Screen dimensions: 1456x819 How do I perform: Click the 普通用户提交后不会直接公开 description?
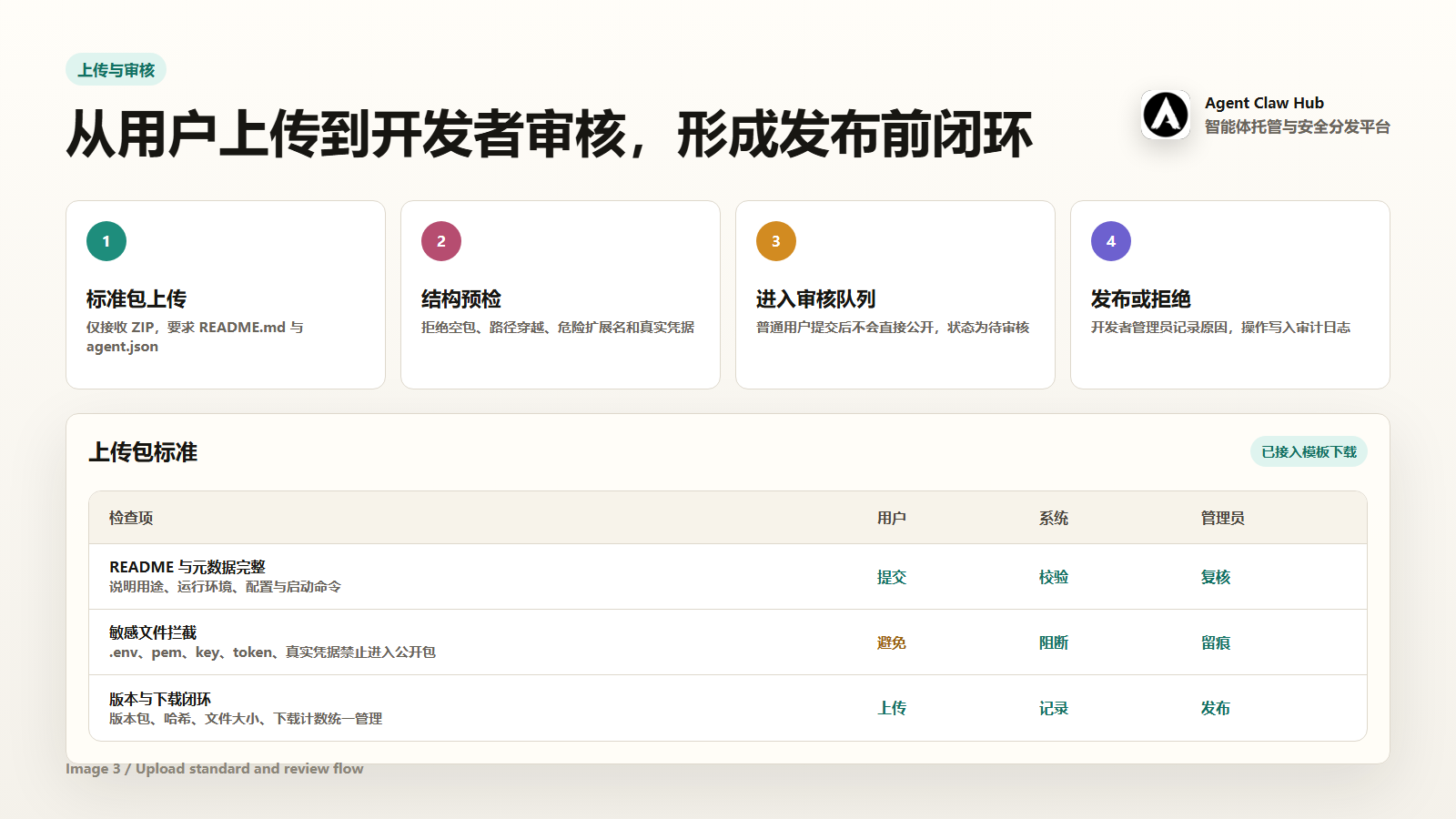click(x=893, y=328)
